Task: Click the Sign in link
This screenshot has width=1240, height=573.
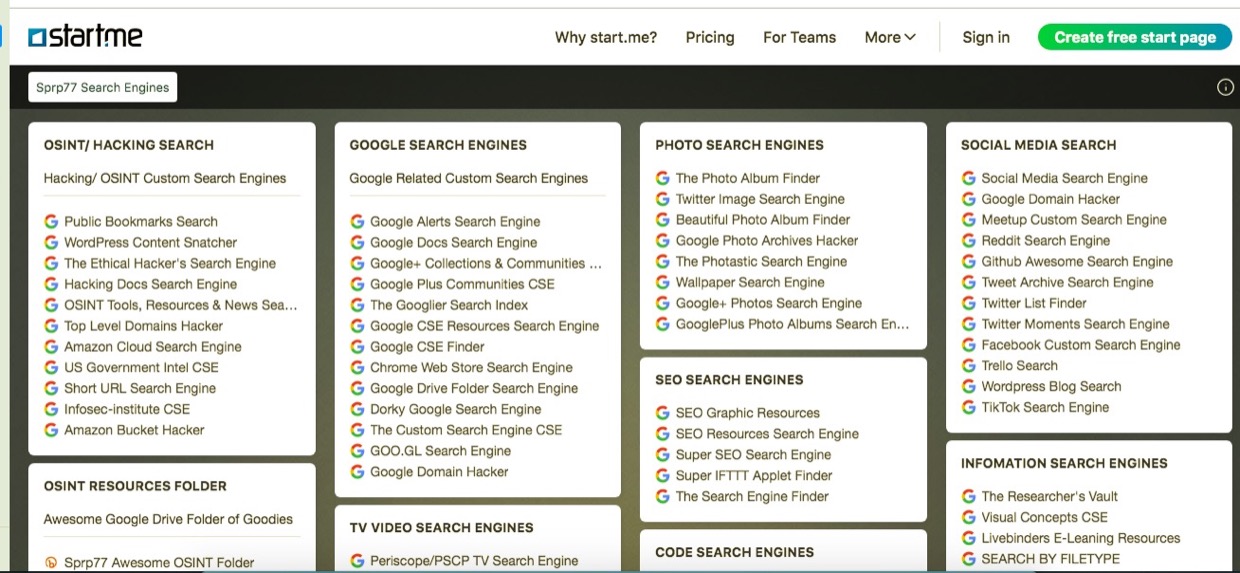Action: pyautogui.click(x=986, y=37)
